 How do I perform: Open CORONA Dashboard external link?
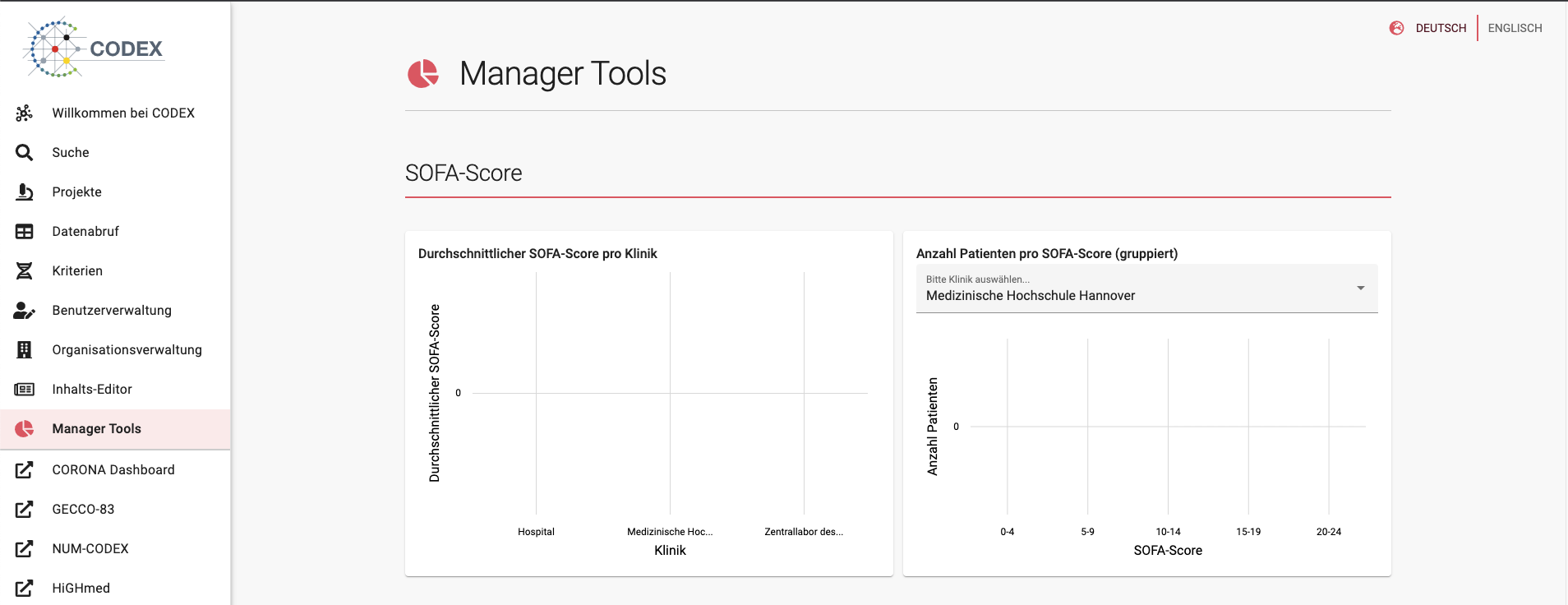coord(115,470)
